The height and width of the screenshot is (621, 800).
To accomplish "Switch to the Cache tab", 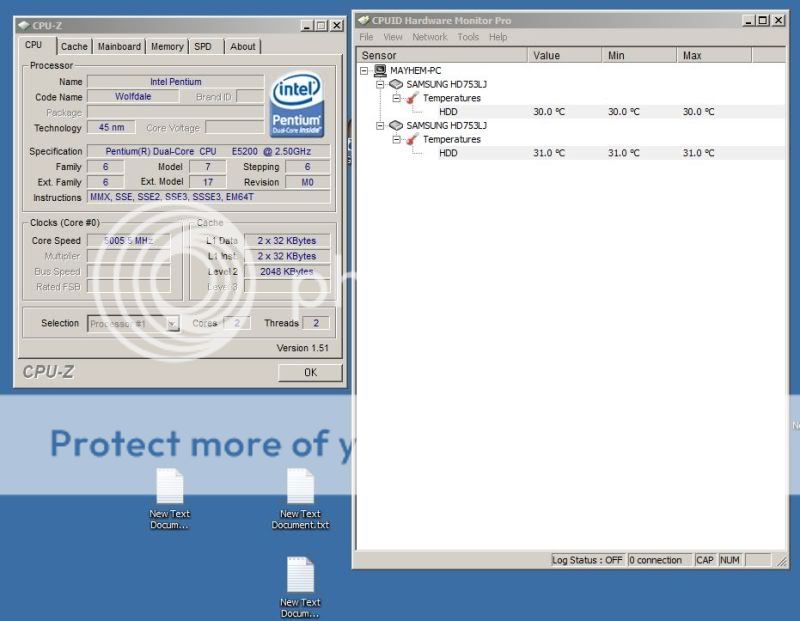I will coord(74,46).
